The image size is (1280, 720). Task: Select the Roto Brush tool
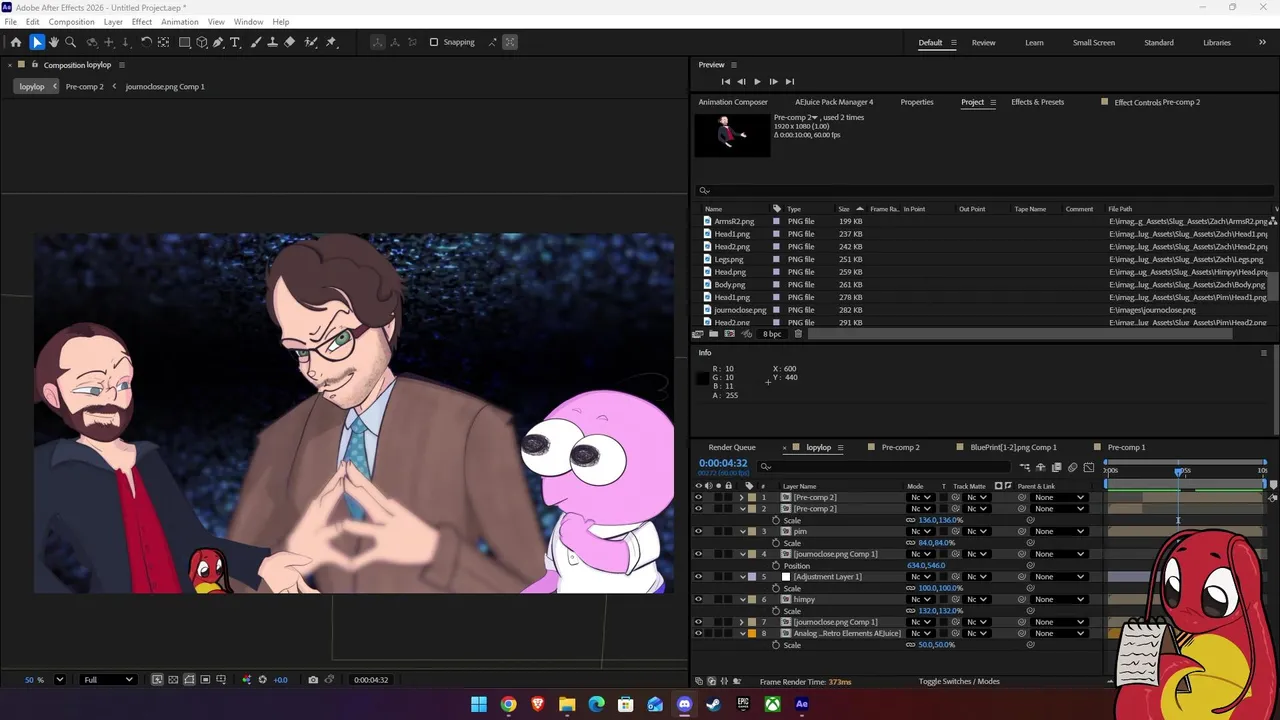(311, 42)
